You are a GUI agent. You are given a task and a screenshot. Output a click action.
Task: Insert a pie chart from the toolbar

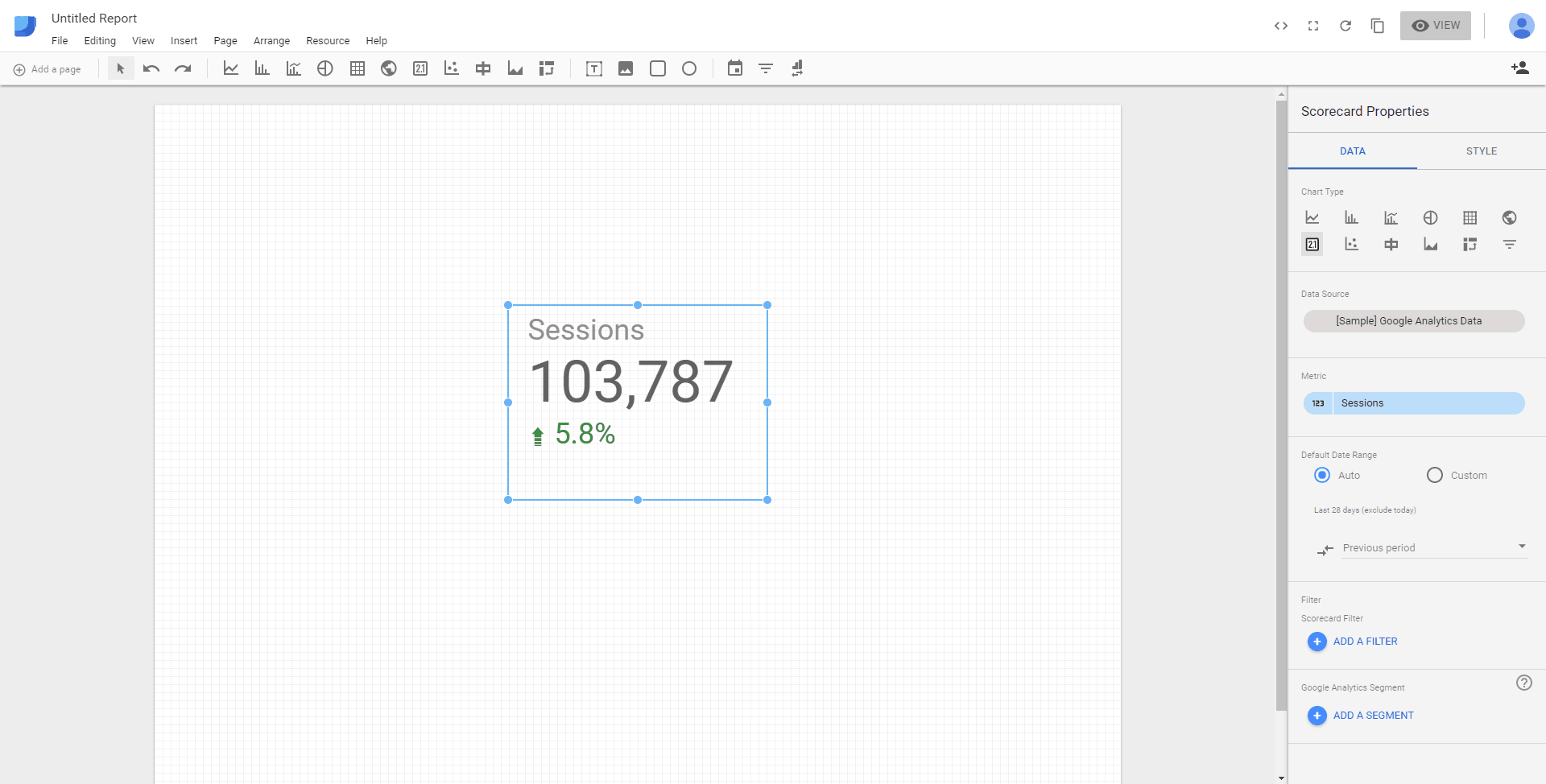pos(324,68)
